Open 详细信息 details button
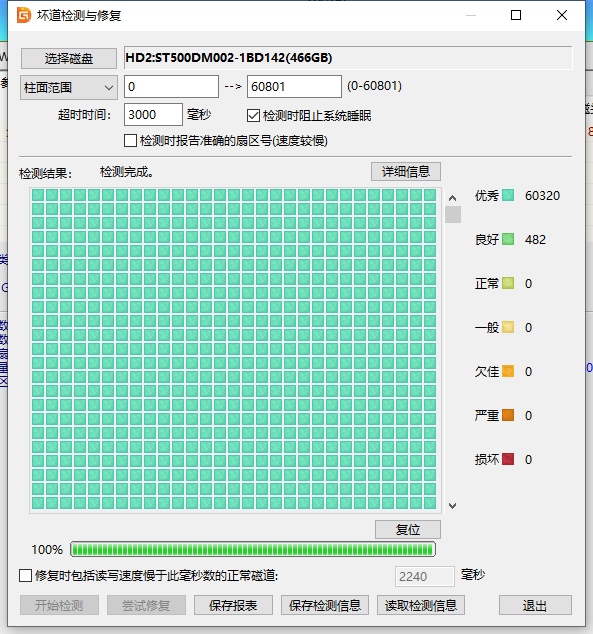 (x=406, y=171)
